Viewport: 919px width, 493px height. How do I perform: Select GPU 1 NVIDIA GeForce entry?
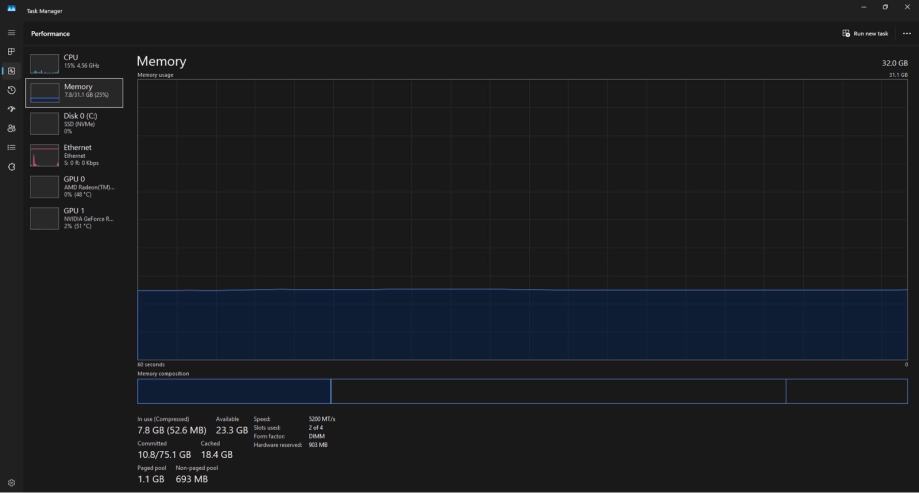click(x=74, y=218)
